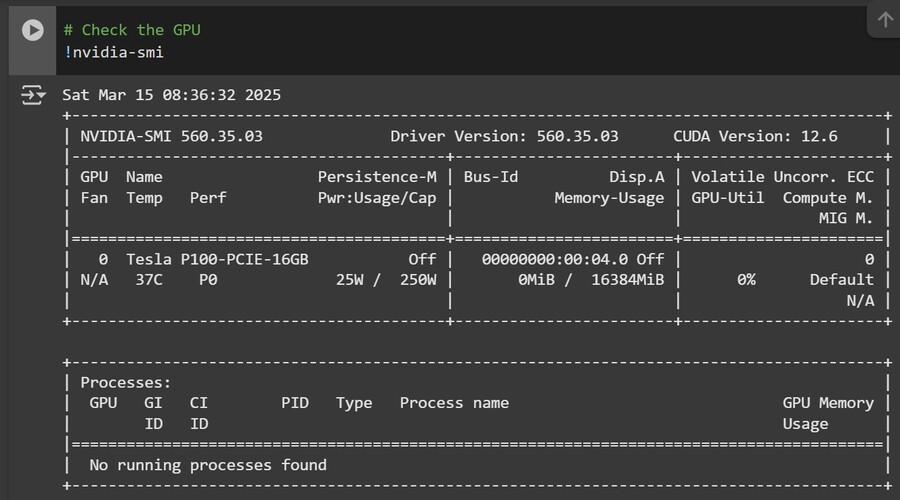The width and height of the screenshot is (900, 500).
Task: Click the CUDA Version 12.6 text
Action: coord(755,136)
